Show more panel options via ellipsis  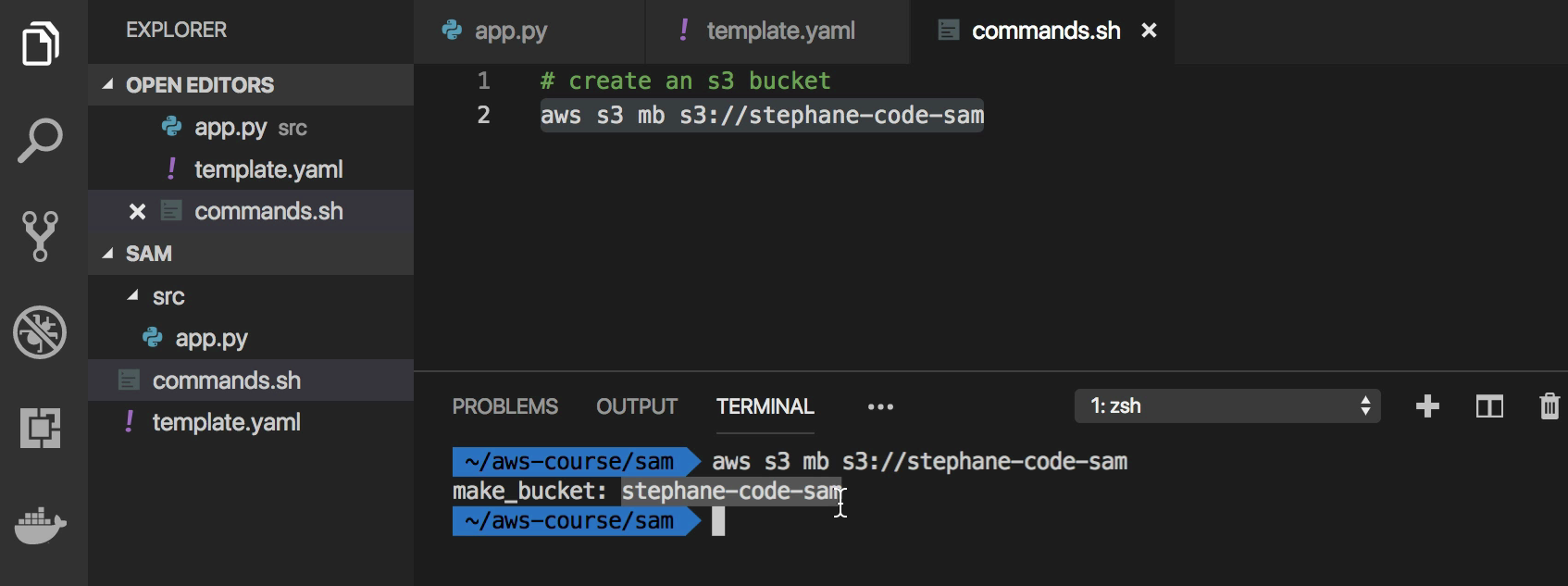click(880, 406)
